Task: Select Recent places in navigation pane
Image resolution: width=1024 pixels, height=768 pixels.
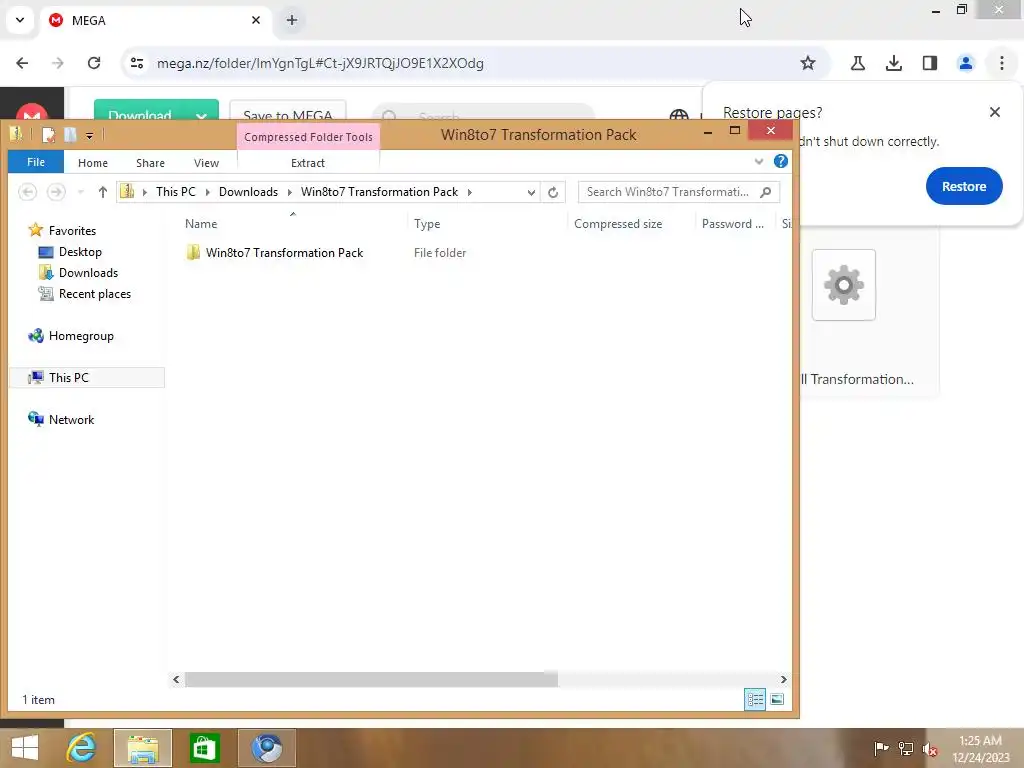Action: pyautogui.click(x=95, y=294)
